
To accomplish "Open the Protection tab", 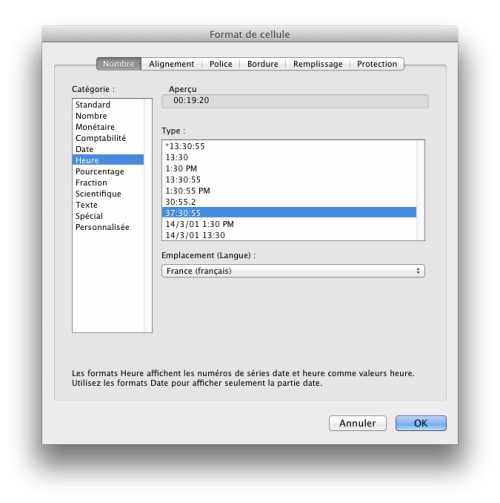I will coord(377,64).
